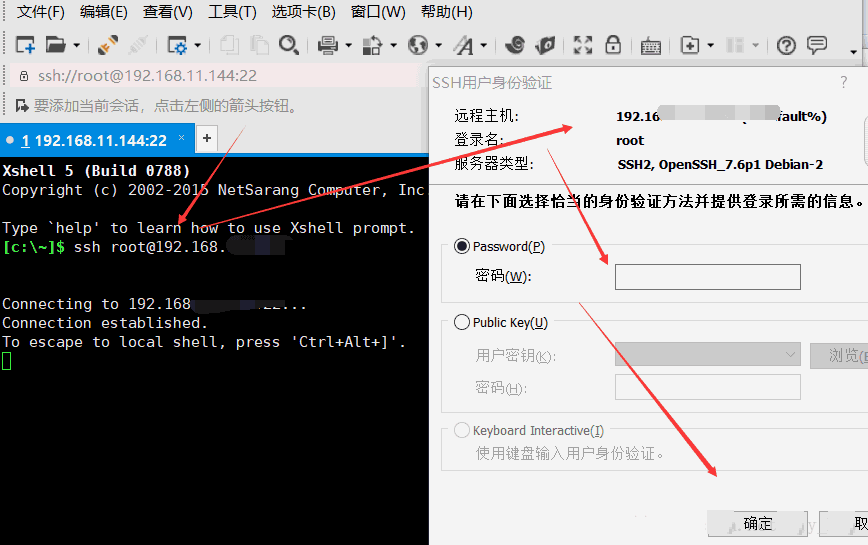Click the Print toolbar icon
The image size is (868, 545).
pyautogui.click(x=328, y=45)
